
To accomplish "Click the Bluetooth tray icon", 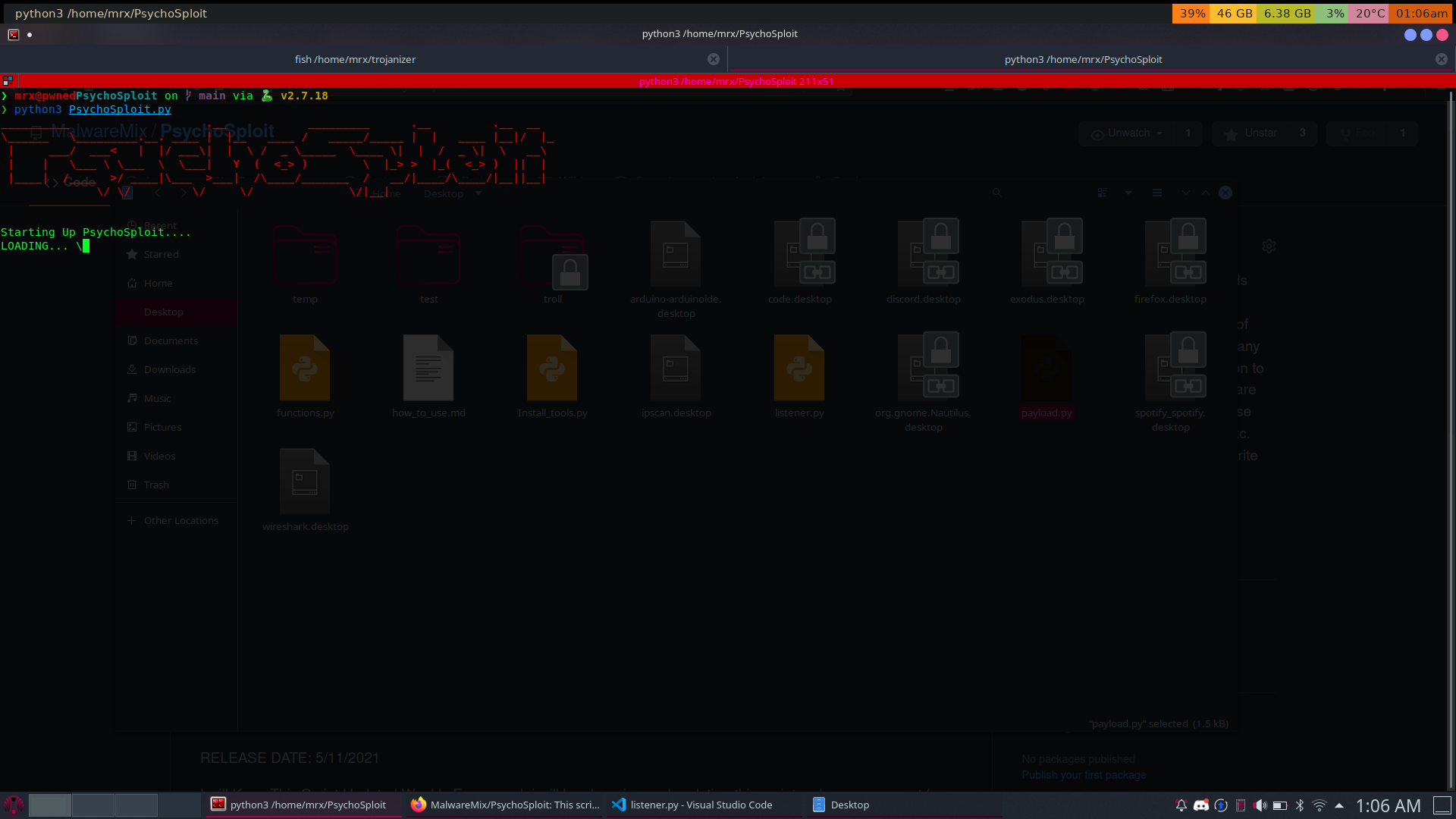I will (x=1300, y=805).
